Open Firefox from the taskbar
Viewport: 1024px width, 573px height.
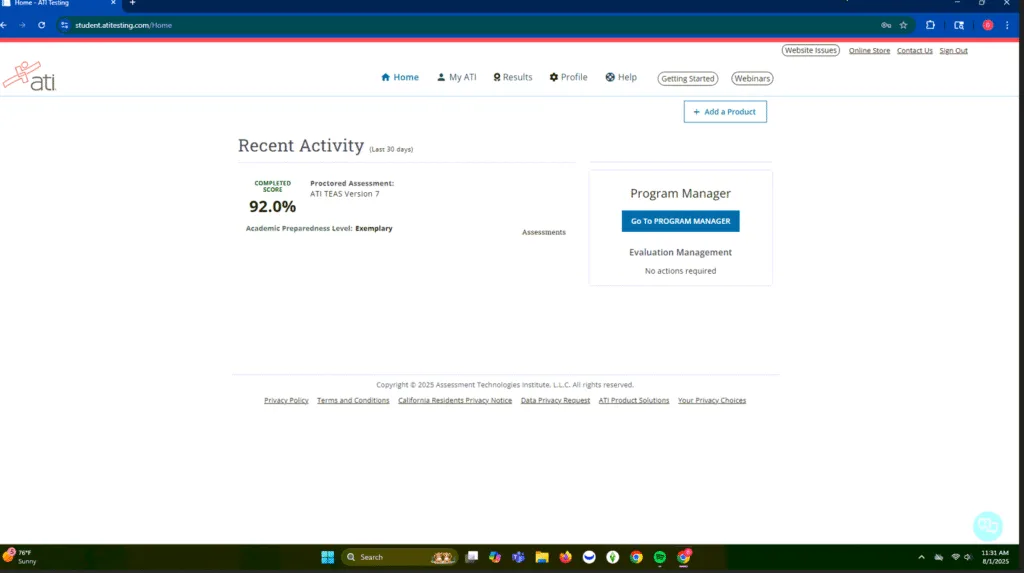click(566, 557)
